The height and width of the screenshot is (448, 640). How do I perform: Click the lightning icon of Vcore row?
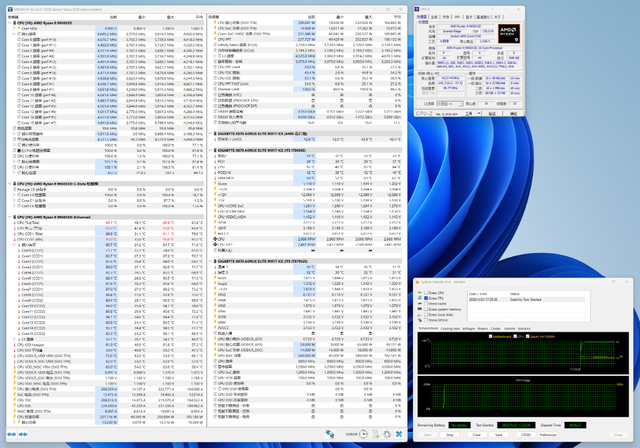215,184
